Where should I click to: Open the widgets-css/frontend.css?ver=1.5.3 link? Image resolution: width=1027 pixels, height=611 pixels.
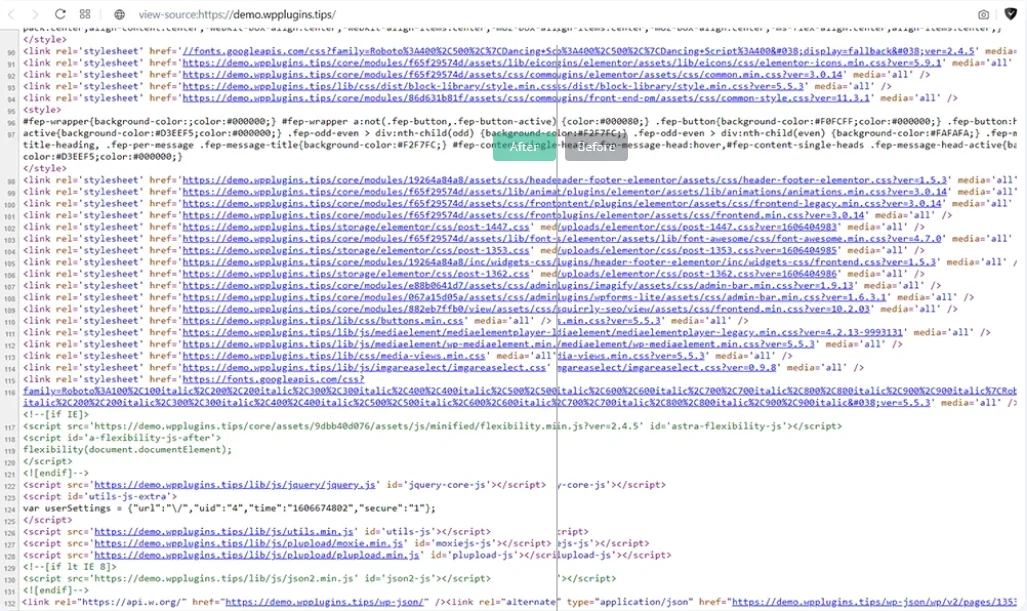point(559,263)
